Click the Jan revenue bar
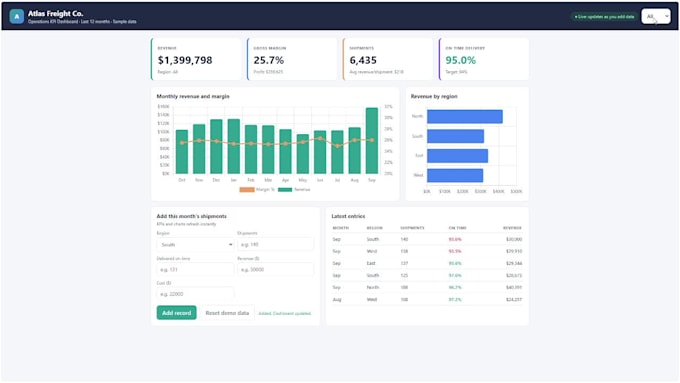 (x=234, y=147)
